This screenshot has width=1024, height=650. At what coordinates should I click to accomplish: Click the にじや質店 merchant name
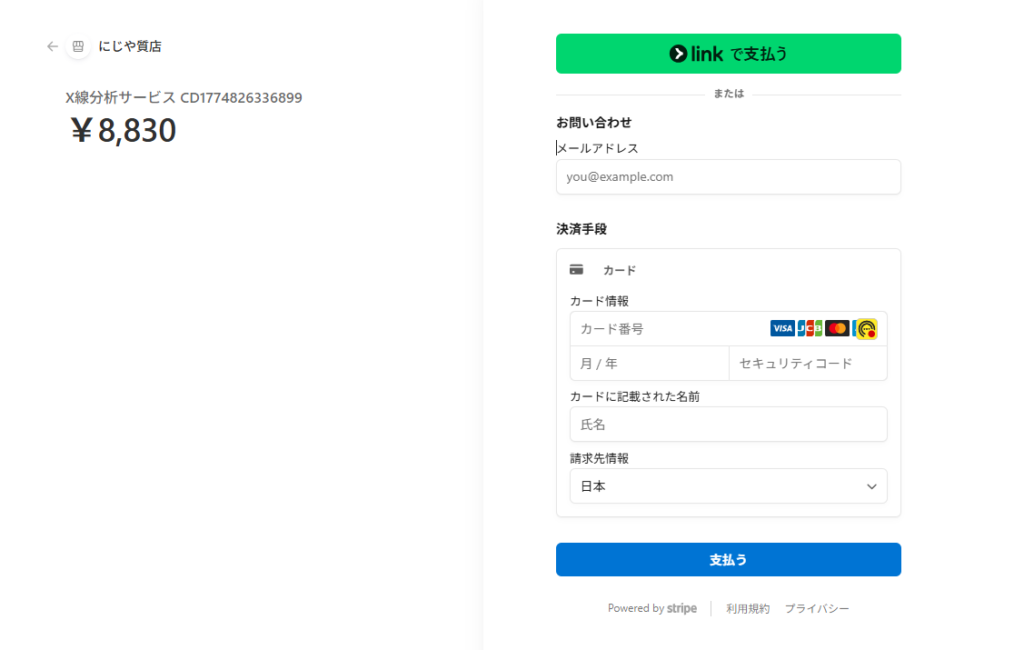point(130,46)
